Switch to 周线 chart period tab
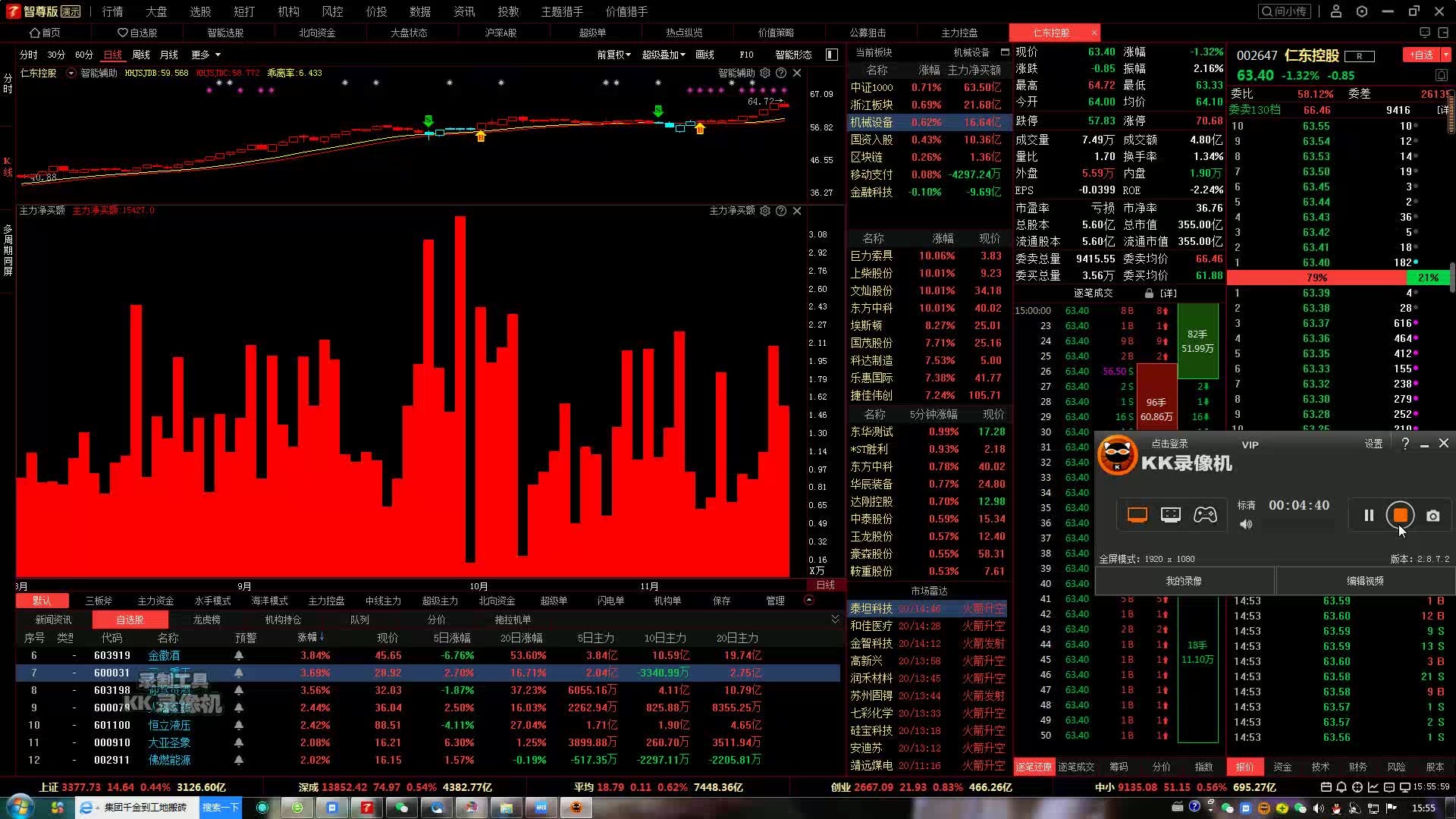1456x819 pixels. click(141, 55)
